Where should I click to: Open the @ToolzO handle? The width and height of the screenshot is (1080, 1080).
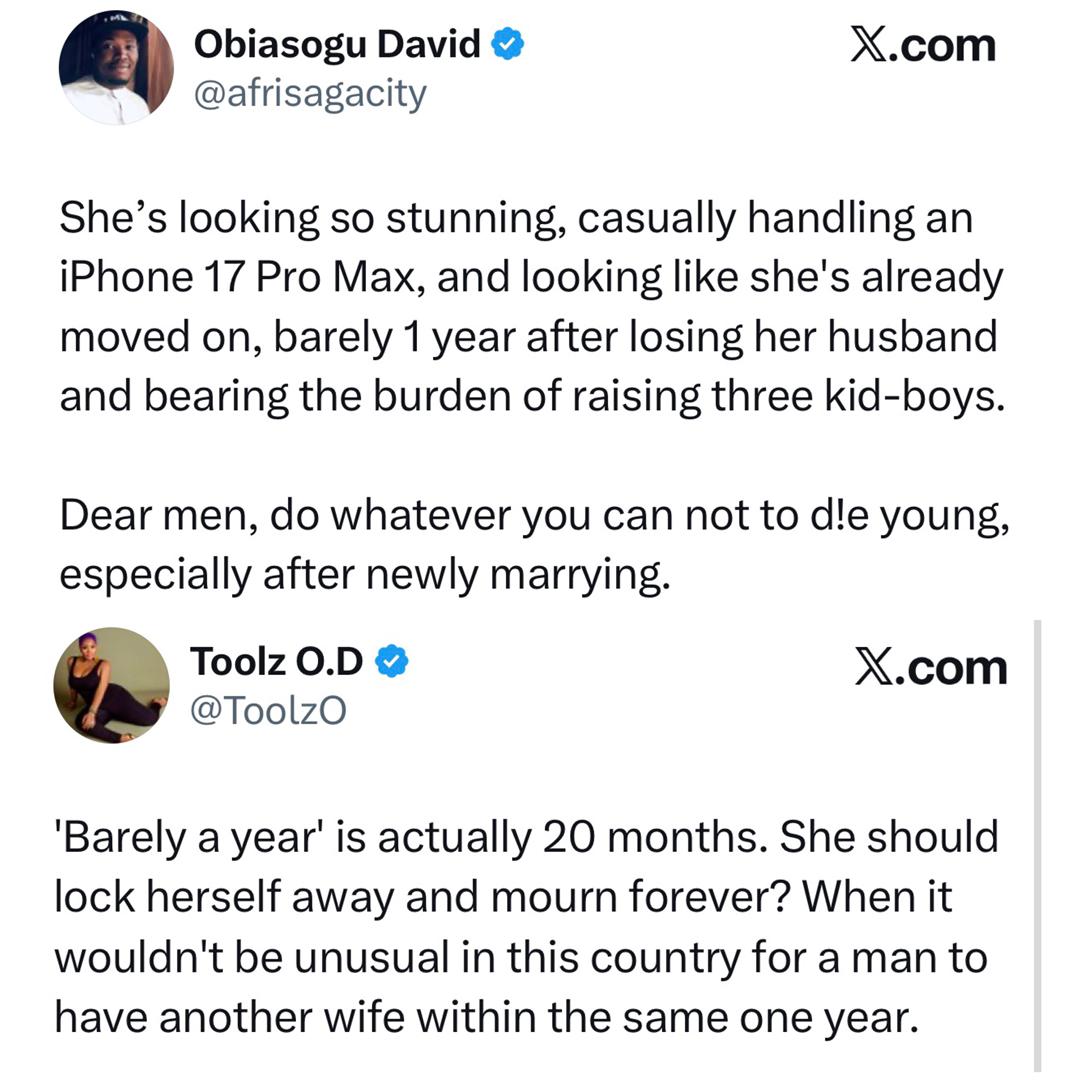(x=268, y=709)
